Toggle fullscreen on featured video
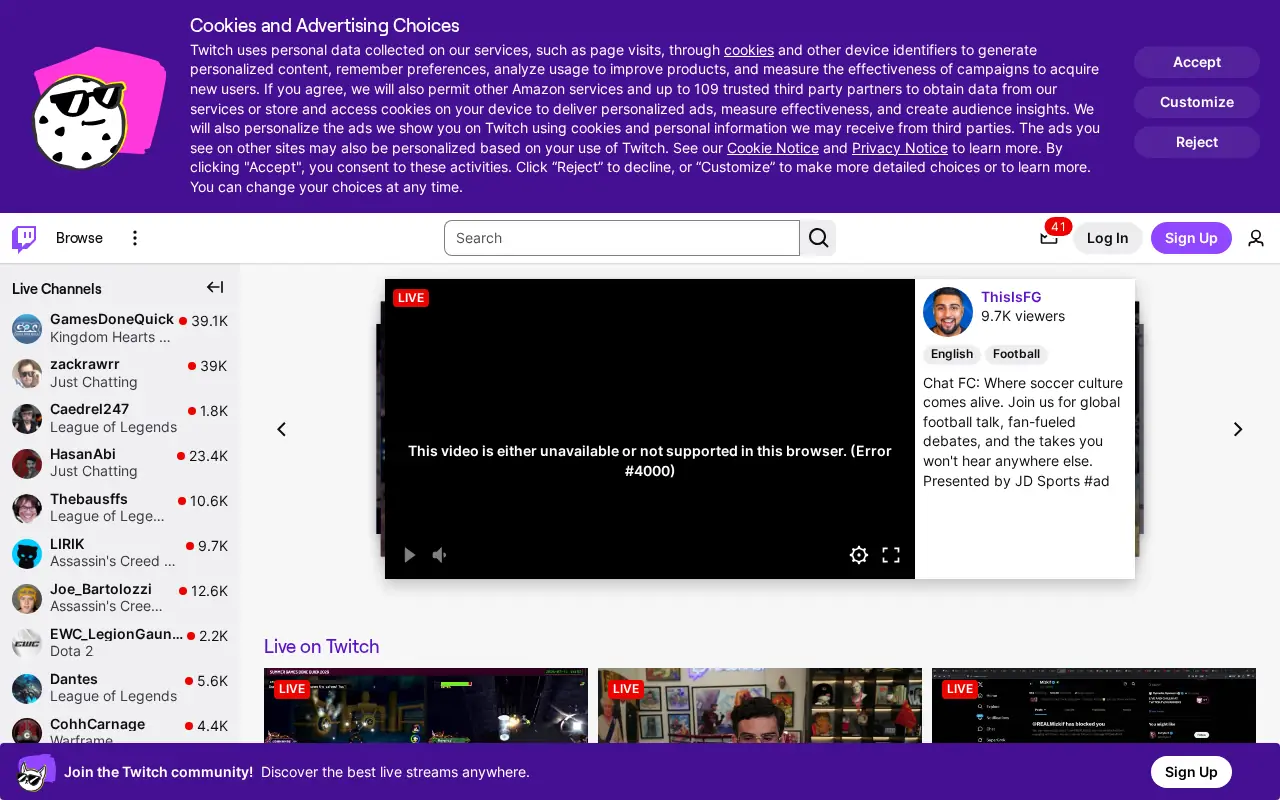The height and width of the screenshot is (800, 1280). click(891, 555)
